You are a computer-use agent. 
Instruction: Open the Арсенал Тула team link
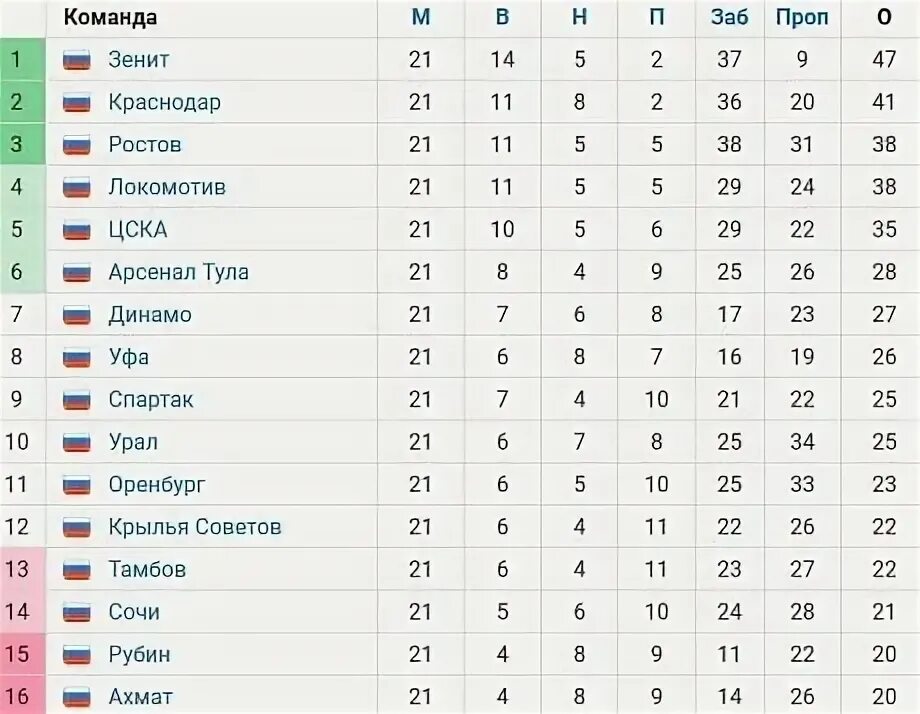(x=178, y=272)
